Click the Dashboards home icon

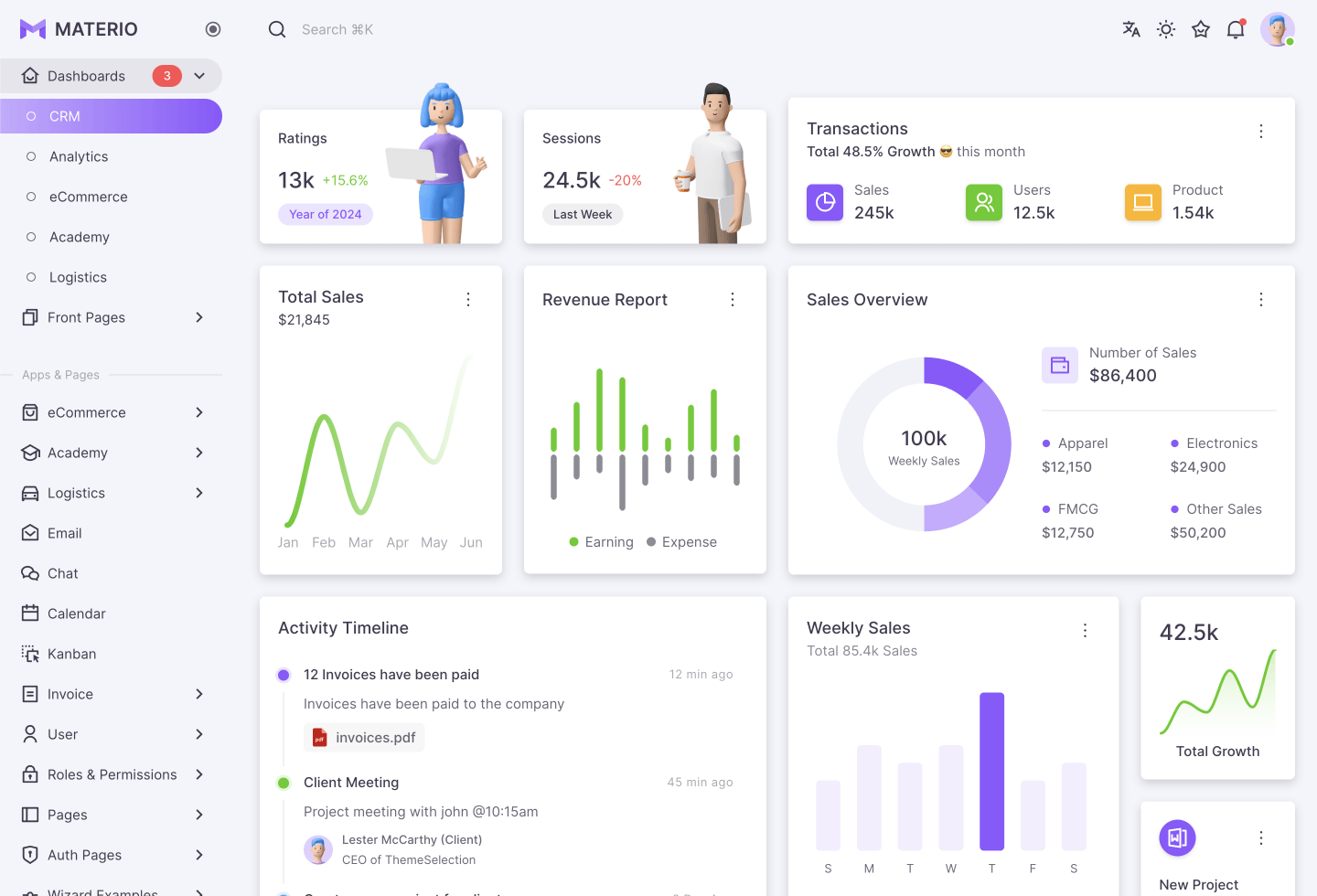coord(30,76)
